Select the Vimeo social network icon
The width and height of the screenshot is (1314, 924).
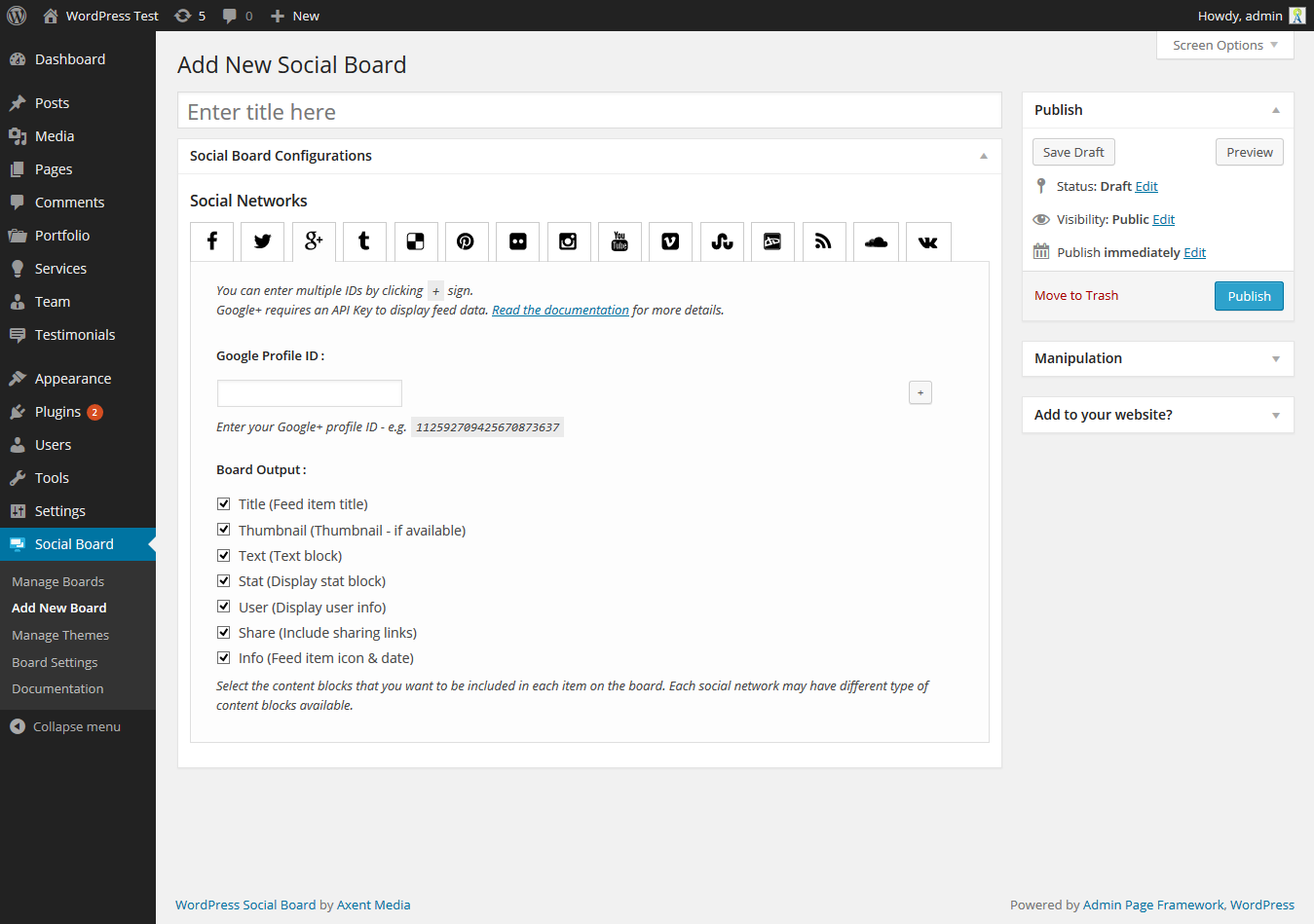coord(670,241)
